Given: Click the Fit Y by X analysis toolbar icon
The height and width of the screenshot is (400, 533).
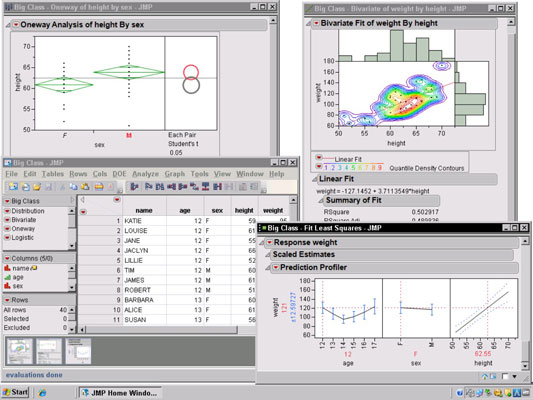Looking at the screenshot, I should (149, 186).
